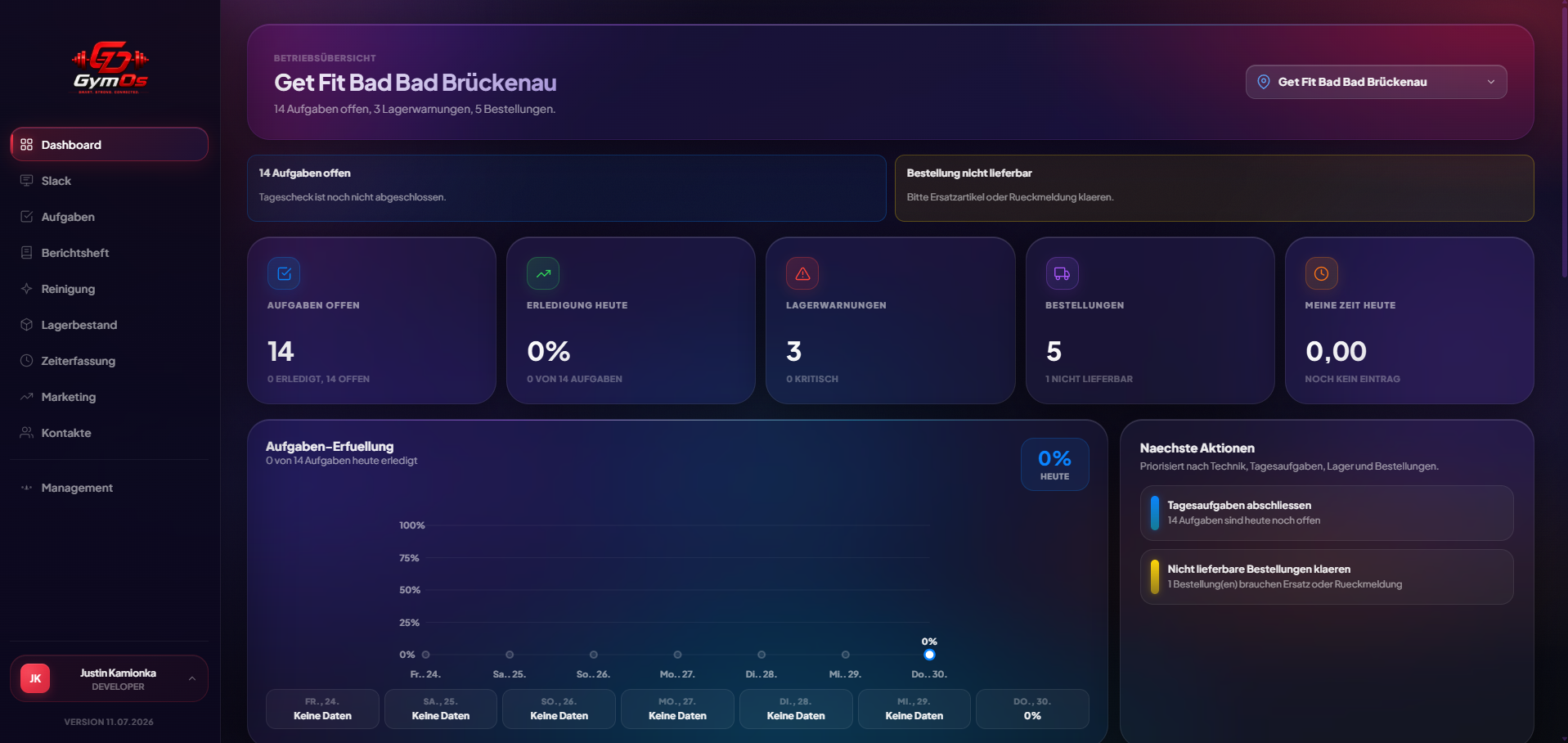The image size is (1568, 743).
Task: Click the blue checkbox icon on Aufgaben Offen card
Action: click(x=284, y=273)
